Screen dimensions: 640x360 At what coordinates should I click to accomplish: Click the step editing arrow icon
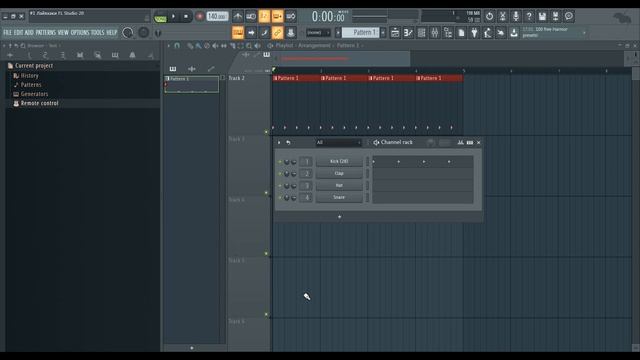(251, 32)
